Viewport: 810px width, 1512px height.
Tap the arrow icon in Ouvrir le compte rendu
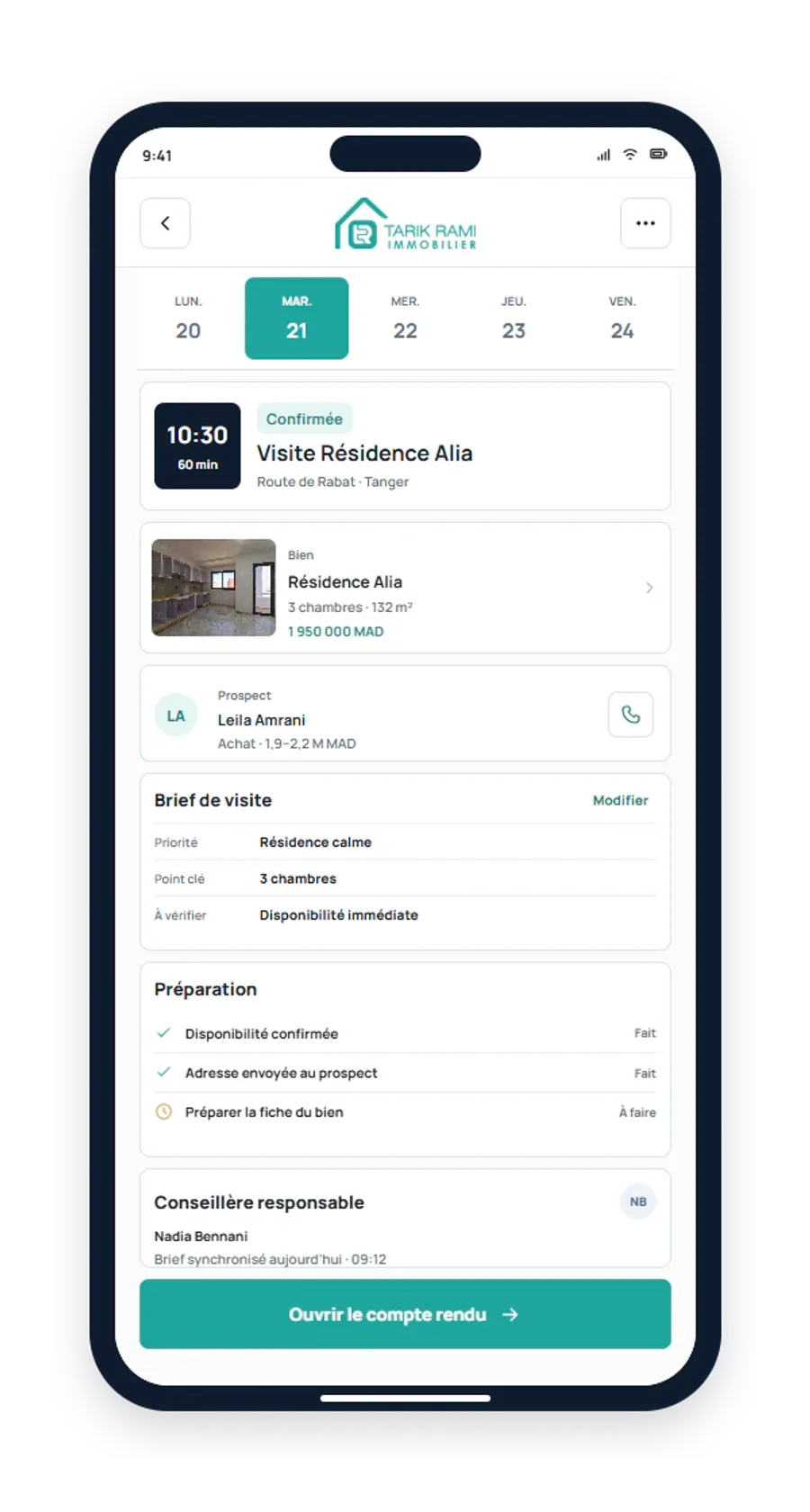click(510, 1315)
